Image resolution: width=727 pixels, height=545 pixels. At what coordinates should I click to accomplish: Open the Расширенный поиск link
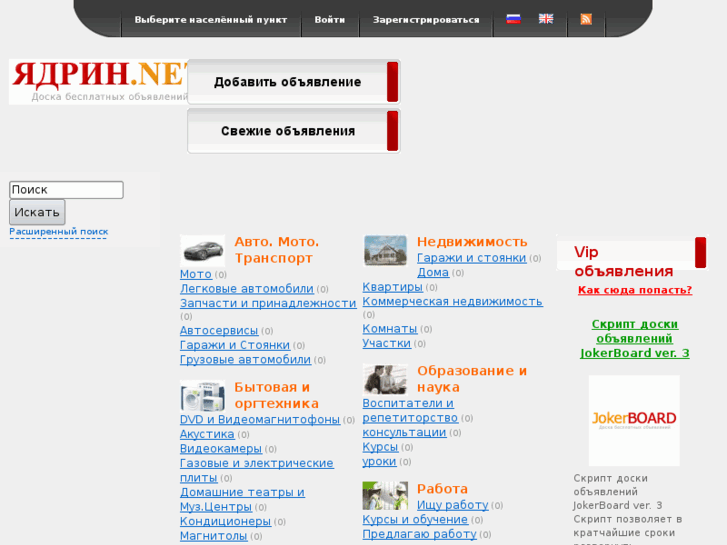[x=58, y=231]
